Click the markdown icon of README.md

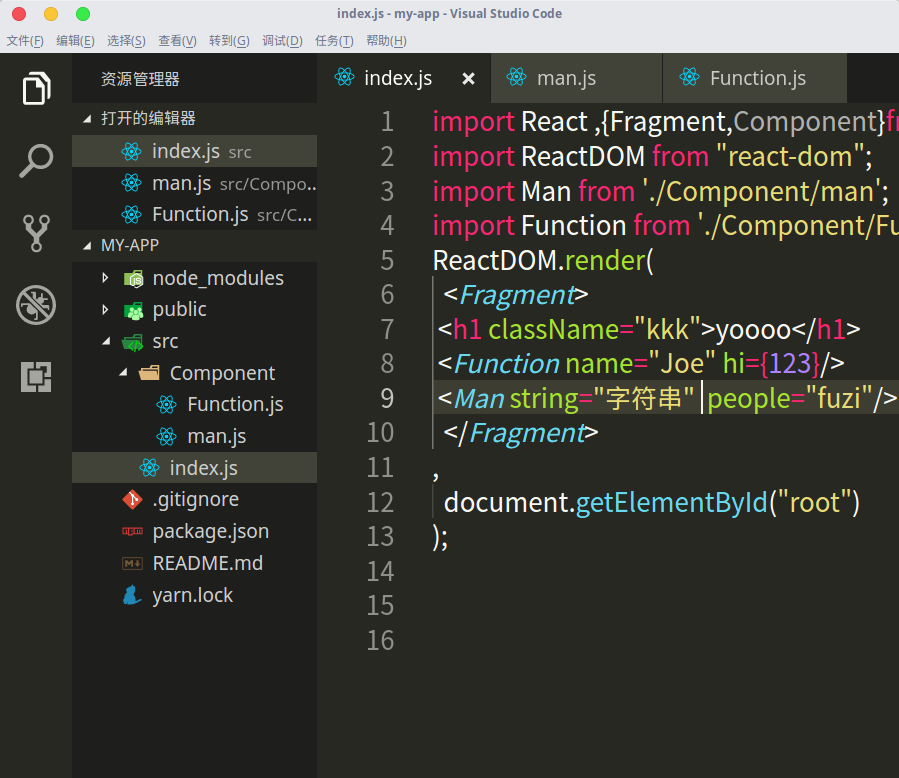tap(132, 564)
